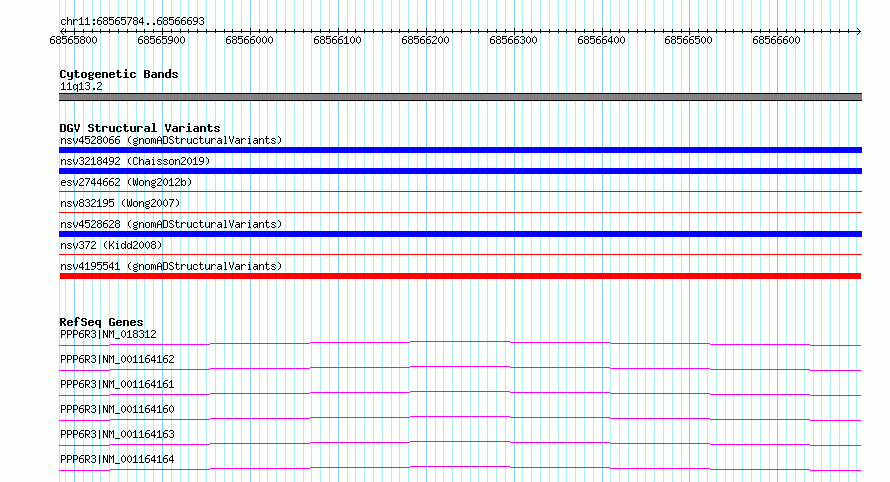890x482 pixels.
Task: Click the thin red line for esv2744662
Action: point(460,191)
